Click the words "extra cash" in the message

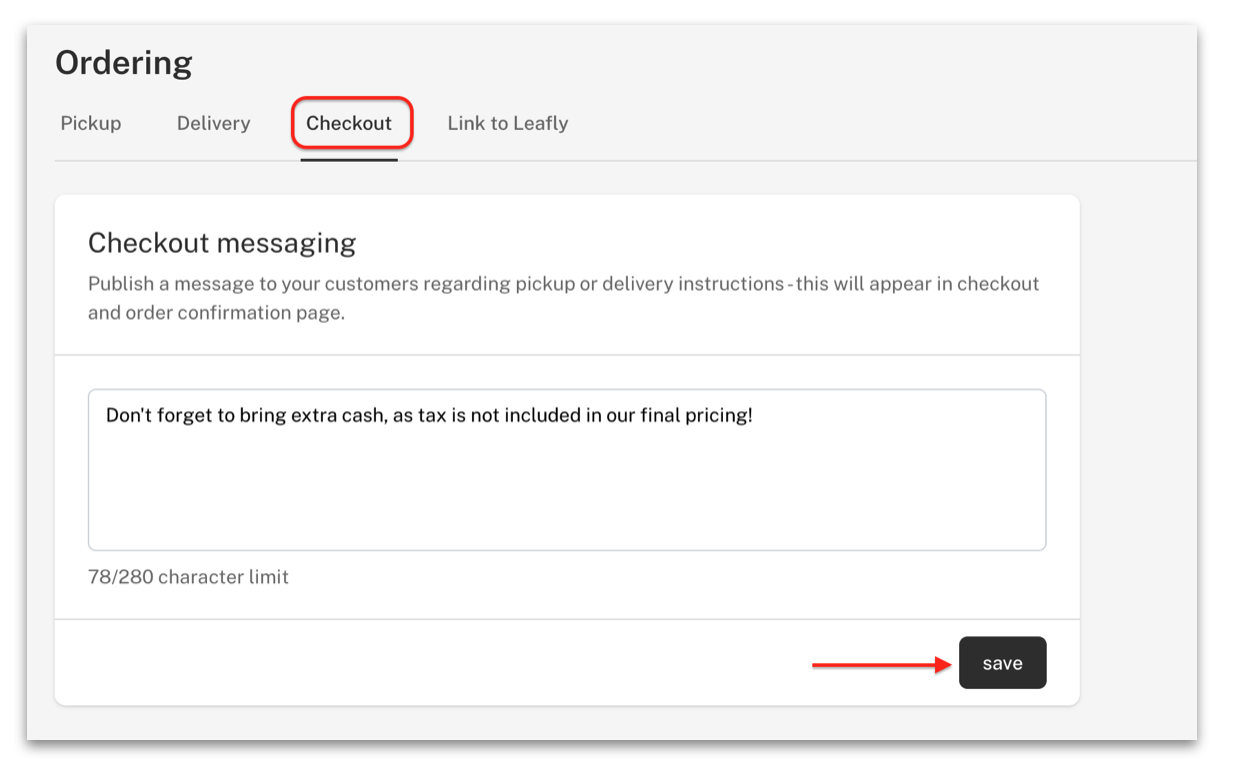tap(338, 415)
